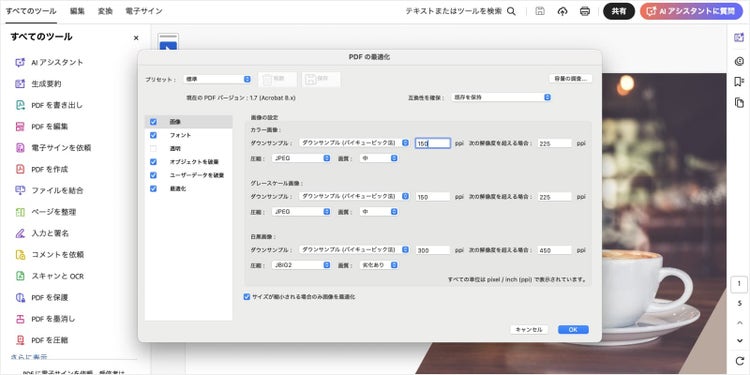
Task: Open 白黒画像 JBIG2 compression dropdown
Action: [301, 265]
